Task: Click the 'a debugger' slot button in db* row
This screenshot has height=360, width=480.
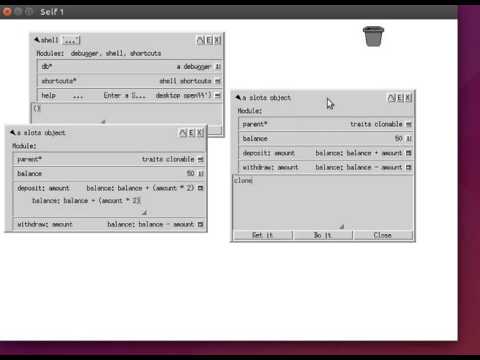Action: click(x=218, y=67)
